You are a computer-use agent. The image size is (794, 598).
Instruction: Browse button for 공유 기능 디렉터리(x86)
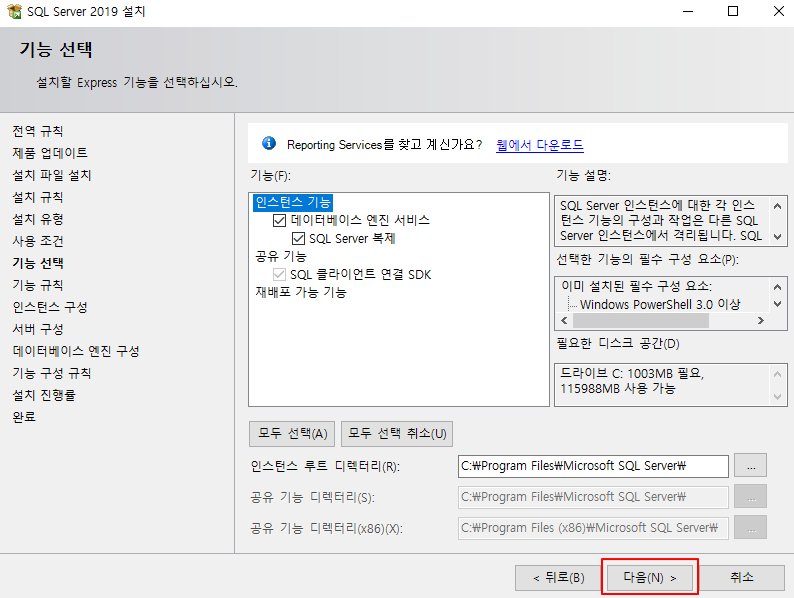pyautogui.click(x=750, y=528)
